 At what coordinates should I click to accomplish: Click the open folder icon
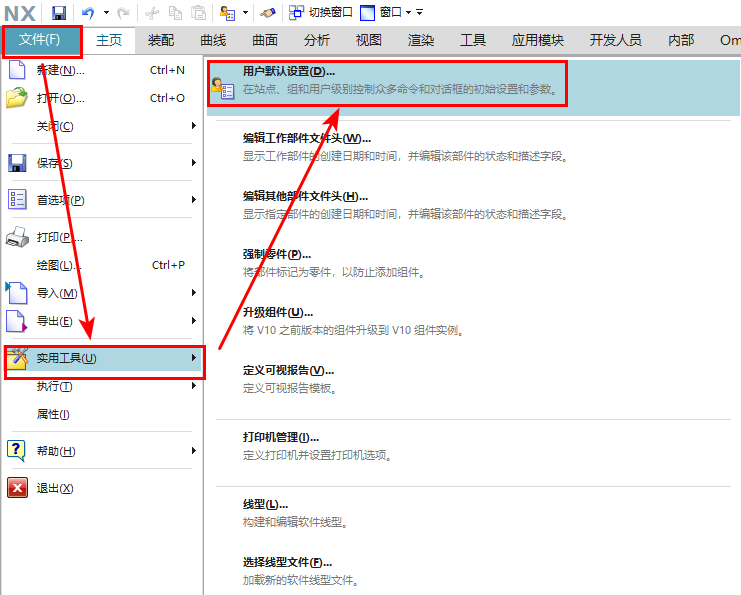pyautogui.click(x=17, y=98)
